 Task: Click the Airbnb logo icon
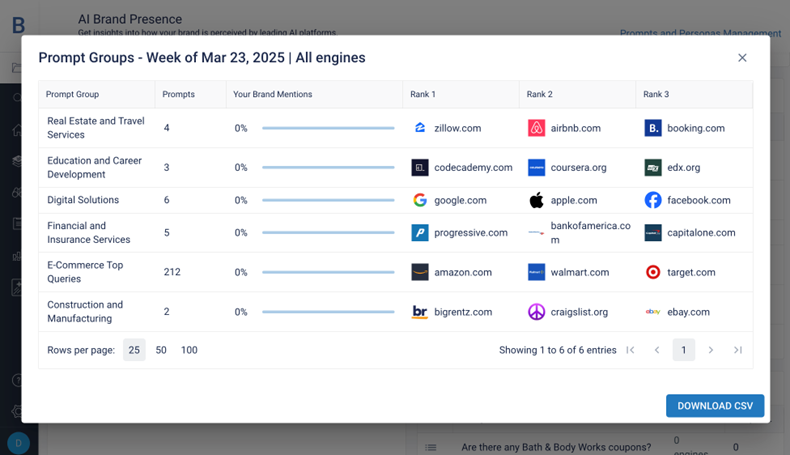[x=537, y=128]
